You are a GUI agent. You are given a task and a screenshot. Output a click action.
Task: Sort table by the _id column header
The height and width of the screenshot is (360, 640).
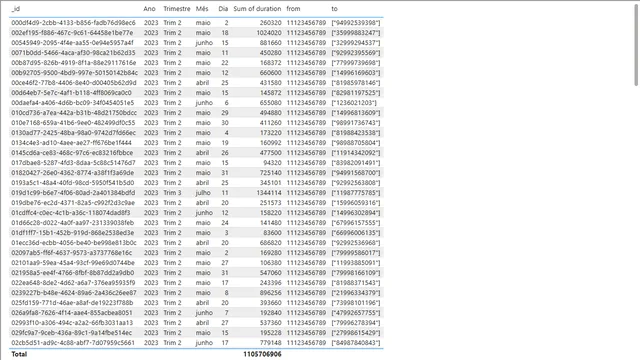(x=16, y=9)
